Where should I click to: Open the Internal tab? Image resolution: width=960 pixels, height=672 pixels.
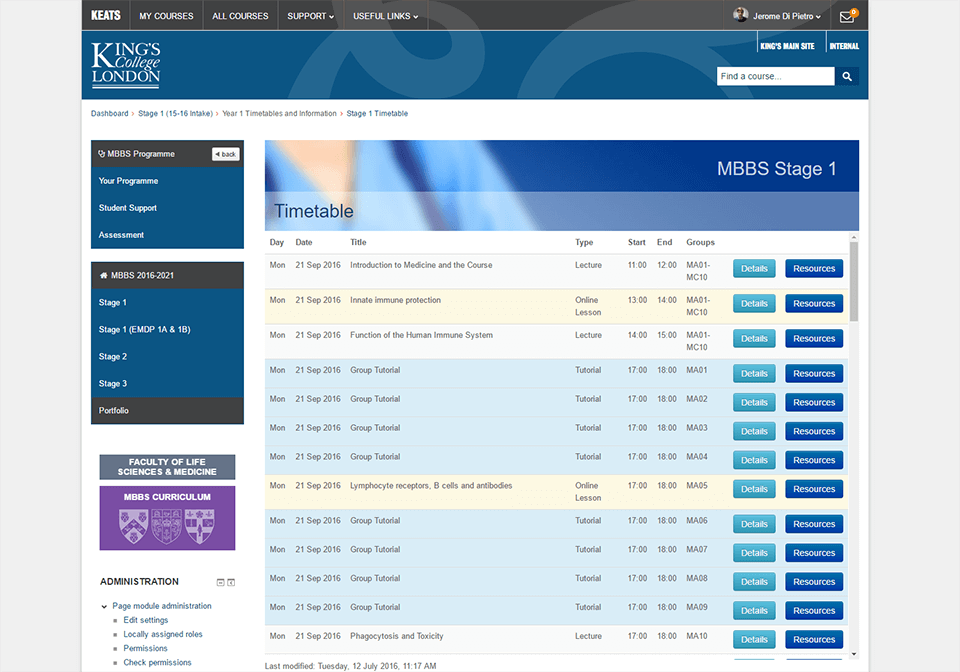tap(844, 46)
